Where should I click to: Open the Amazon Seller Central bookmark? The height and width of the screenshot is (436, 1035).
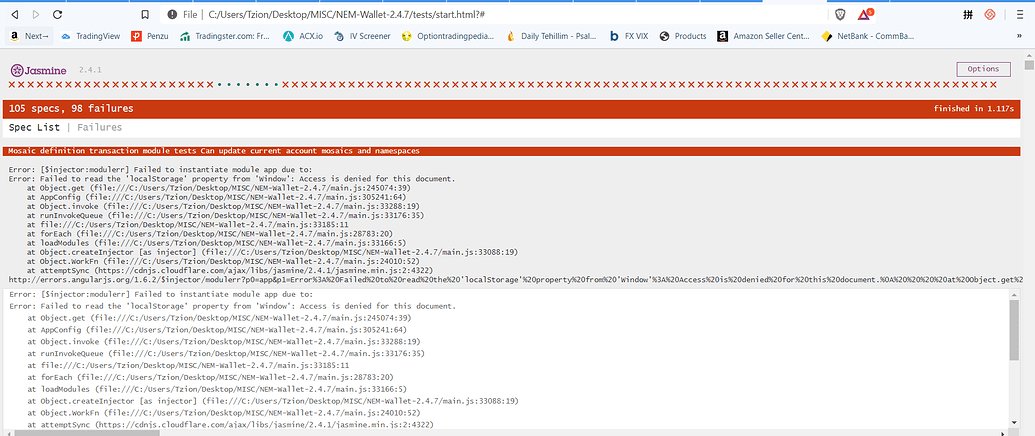(763, 36)
